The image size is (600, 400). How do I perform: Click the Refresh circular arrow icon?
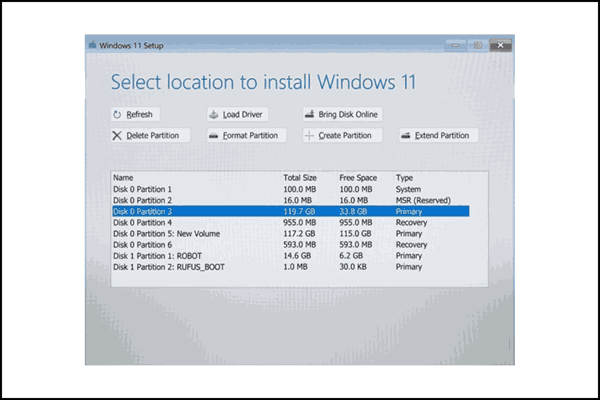pos(117,114)
